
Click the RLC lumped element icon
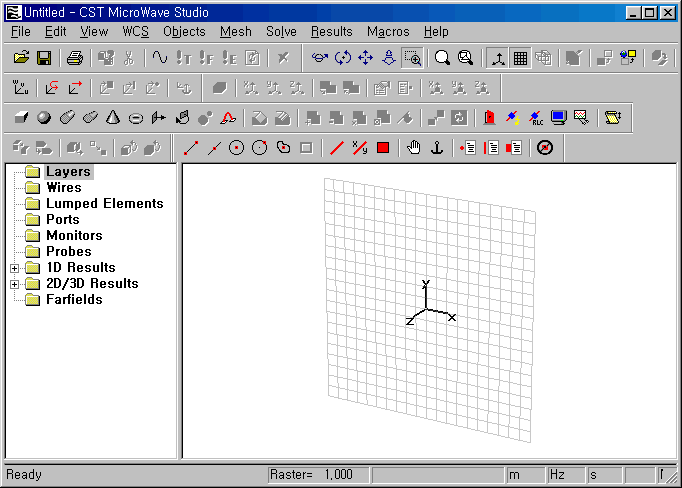click(536, 117)
